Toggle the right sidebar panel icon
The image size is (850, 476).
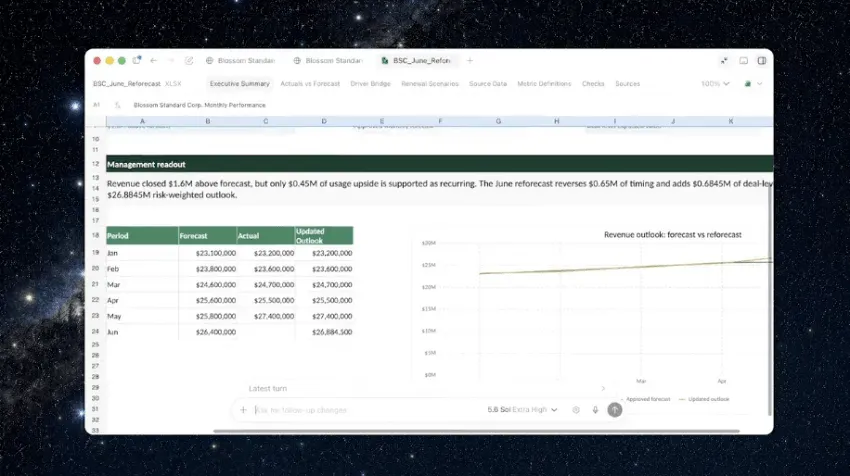762,61
